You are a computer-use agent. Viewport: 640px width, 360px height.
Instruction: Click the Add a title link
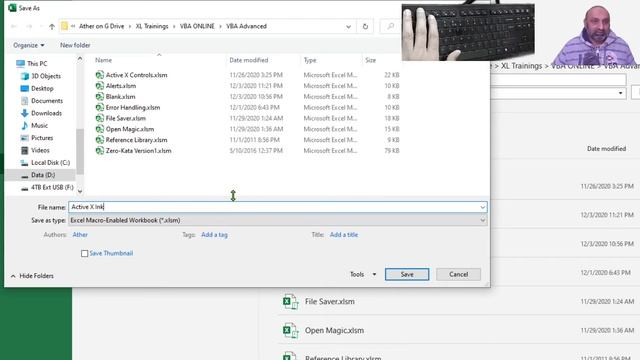(344, 235)
